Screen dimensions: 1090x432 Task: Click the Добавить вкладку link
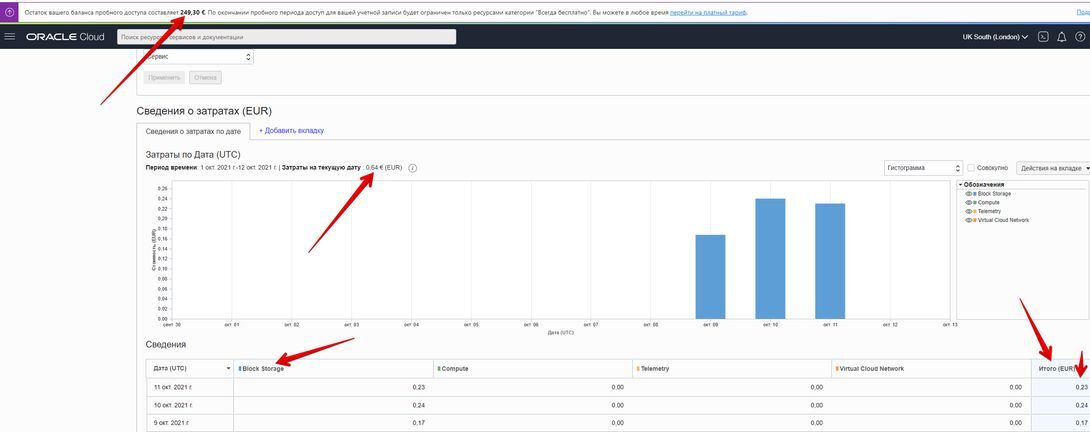point(292,131)
